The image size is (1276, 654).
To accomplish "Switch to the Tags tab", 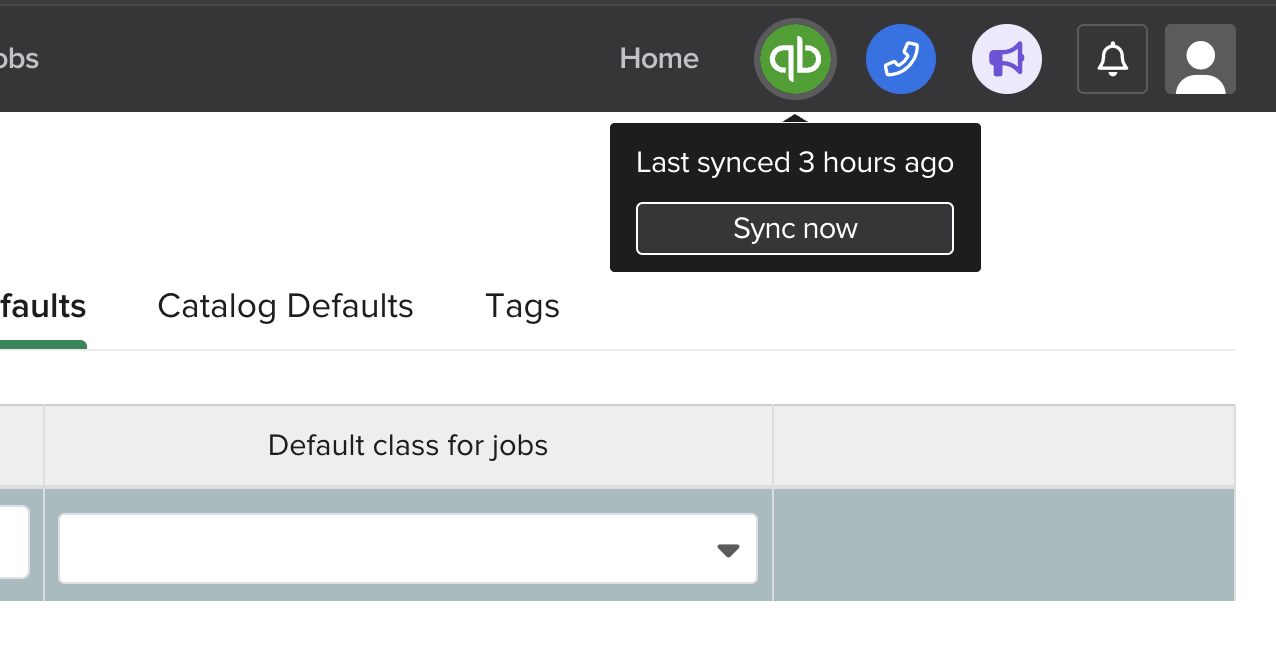I will point(522,306).
